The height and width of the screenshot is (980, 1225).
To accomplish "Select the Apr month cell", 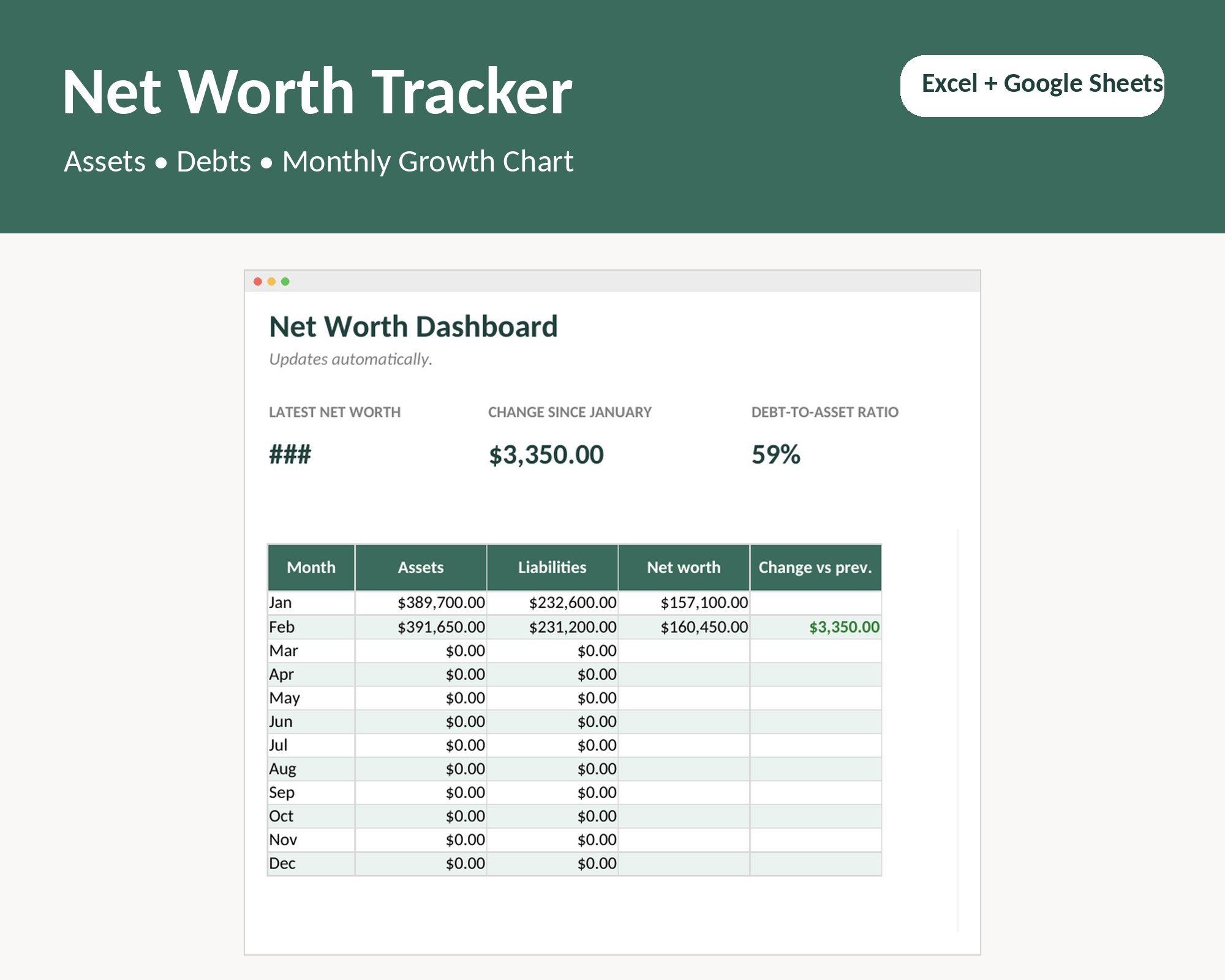I will [x=311, y=674].
